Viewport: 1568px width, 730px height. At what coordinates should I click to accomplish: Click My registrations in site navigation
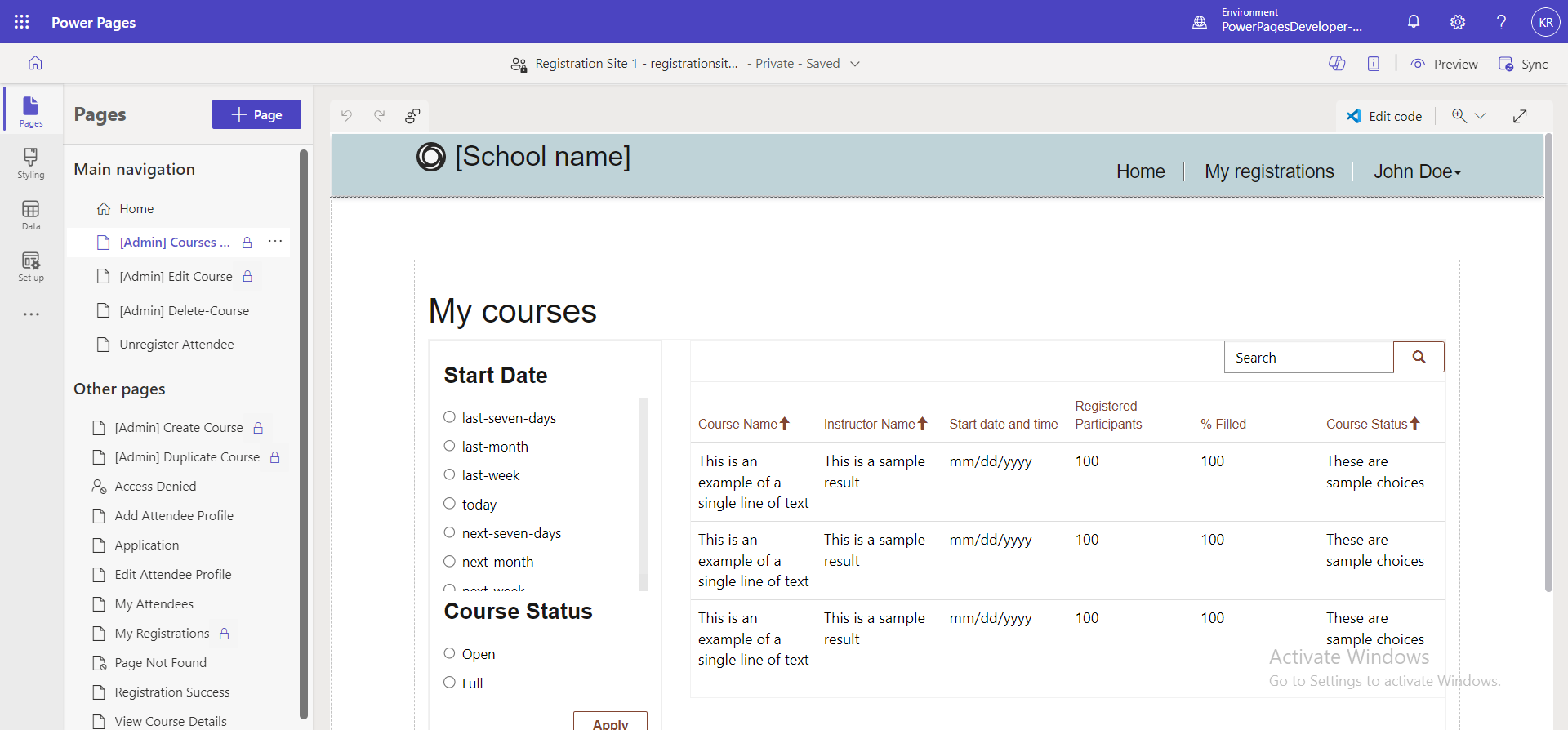coord(1269,171)
